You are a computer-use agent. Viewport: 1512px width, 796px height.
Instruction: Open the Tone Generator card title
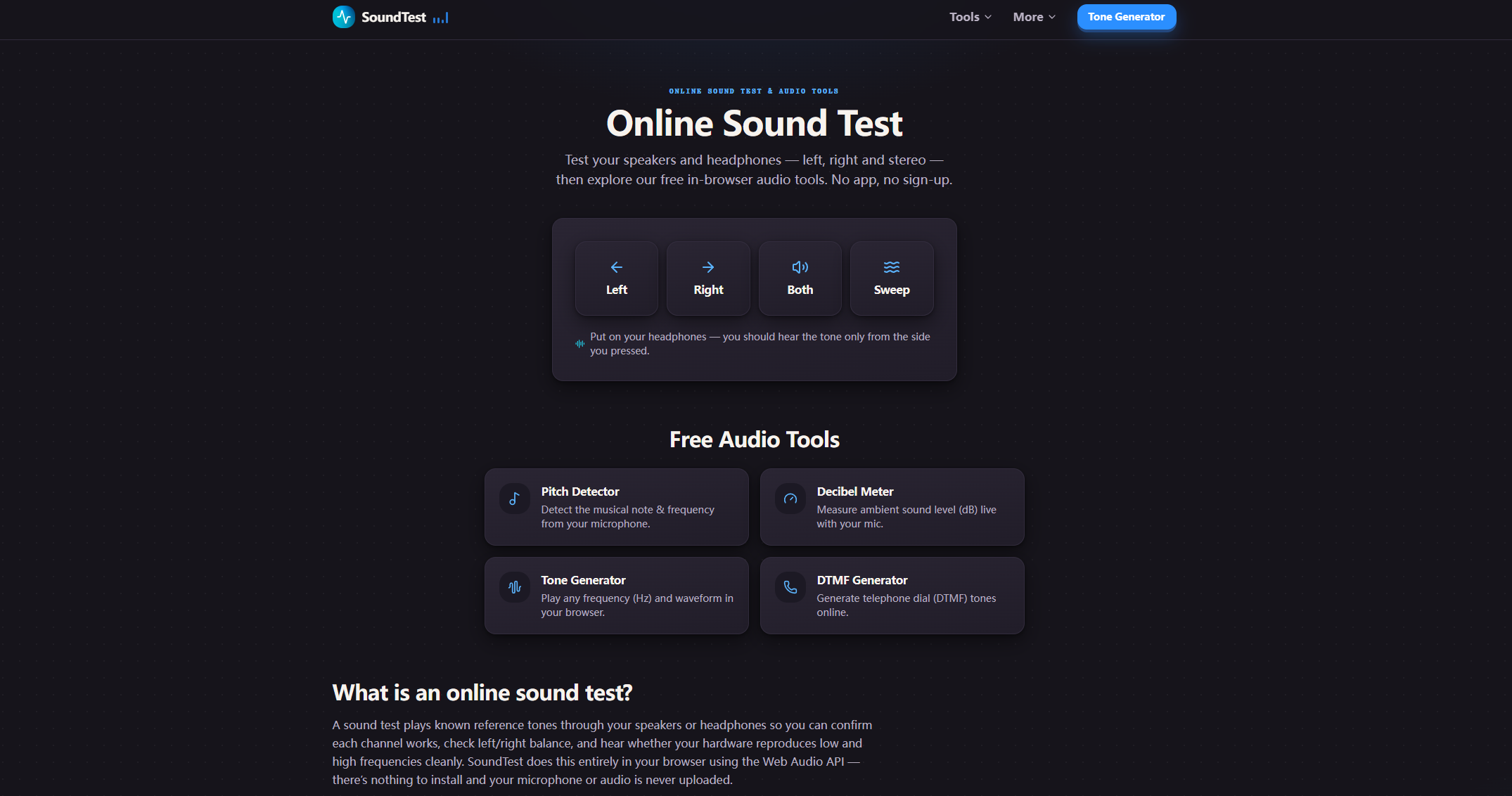click(x=583, y=580)
